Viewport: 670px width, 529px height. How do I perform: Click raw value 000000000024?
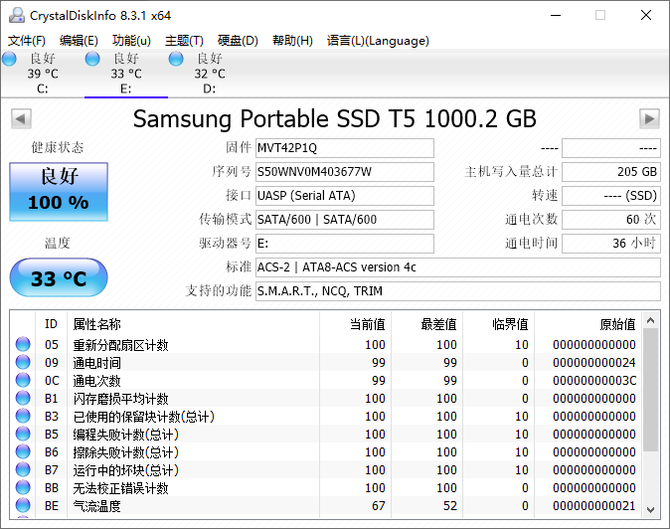pyautogui.click(x=594, y=362)
